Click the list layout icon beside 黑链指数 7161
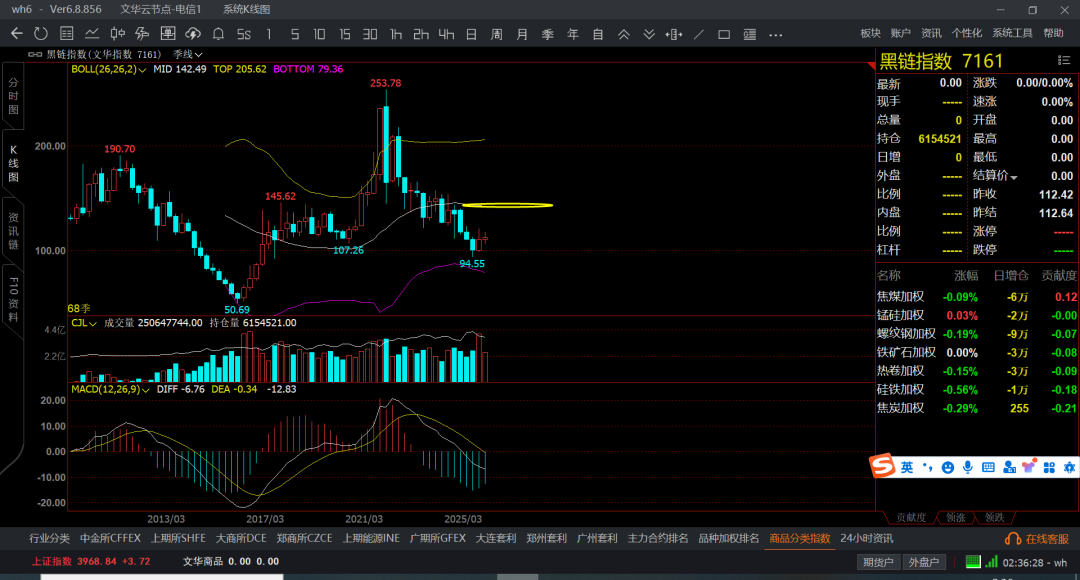This screenshot has height=580, width=1080. 1063,61
